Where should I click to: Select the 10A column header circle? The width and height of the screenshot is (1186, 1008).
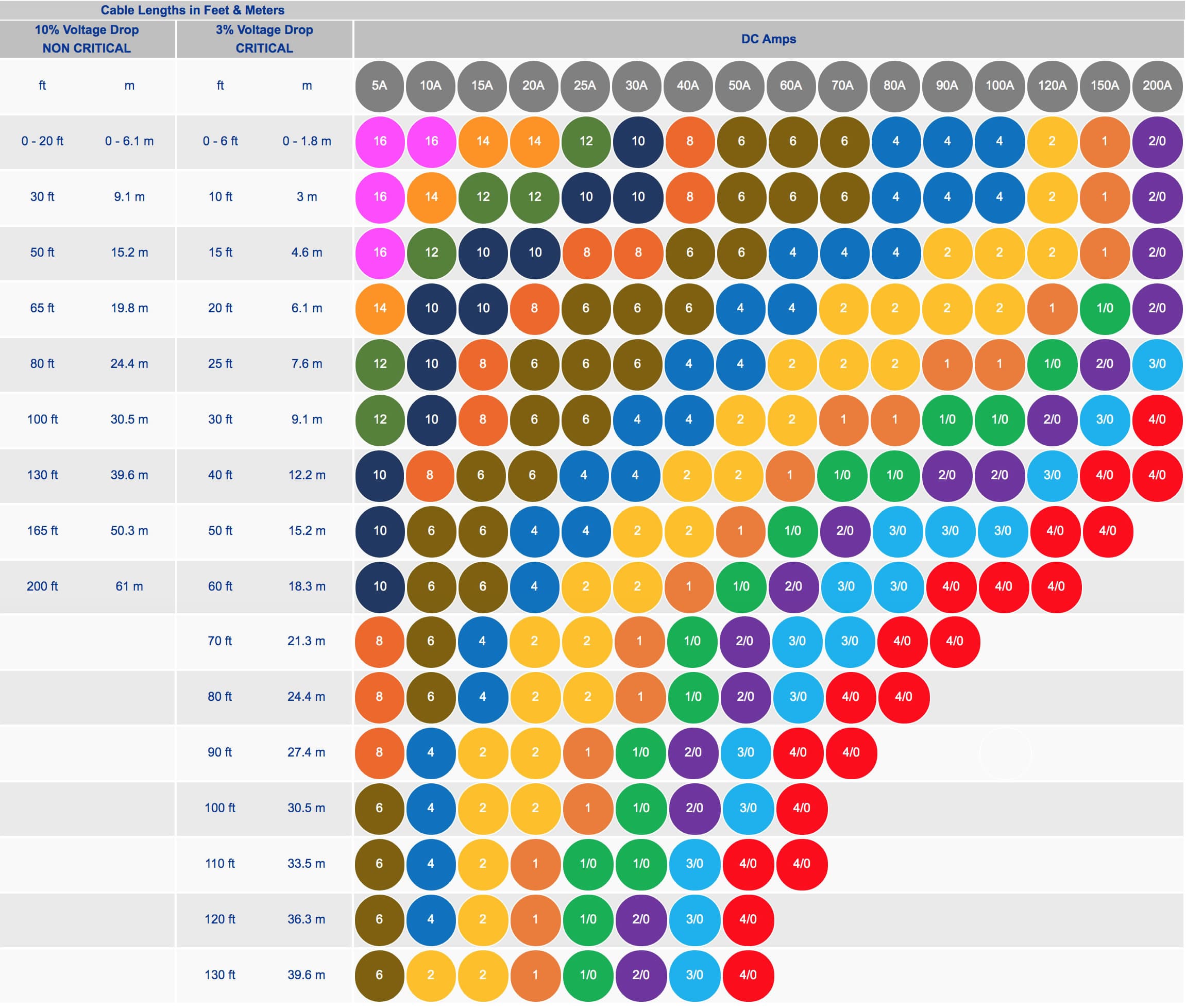point(431,86)
